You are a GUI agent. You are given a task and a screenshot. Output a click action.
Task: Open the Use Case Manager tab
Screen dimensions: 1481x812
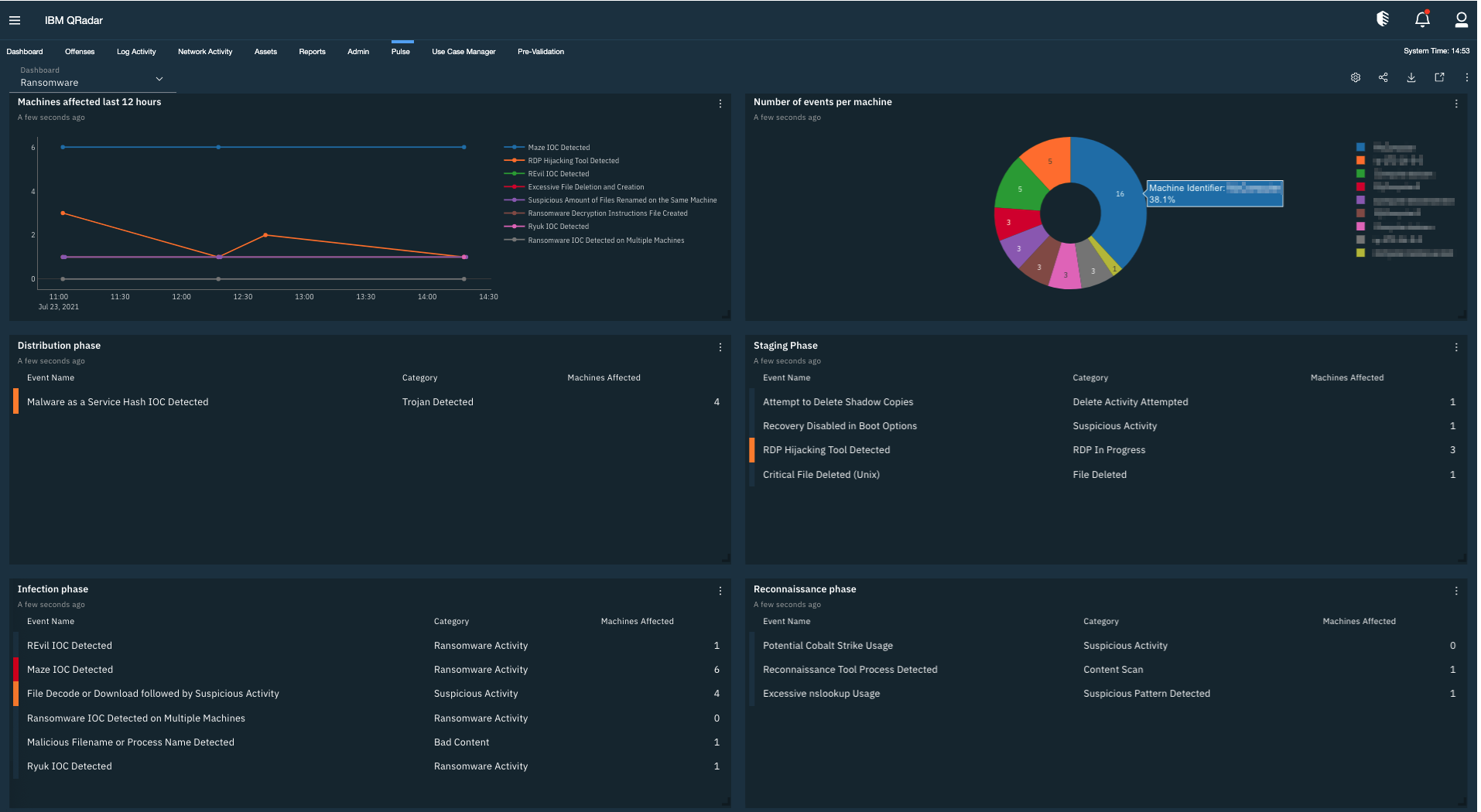tap(463, 51)
